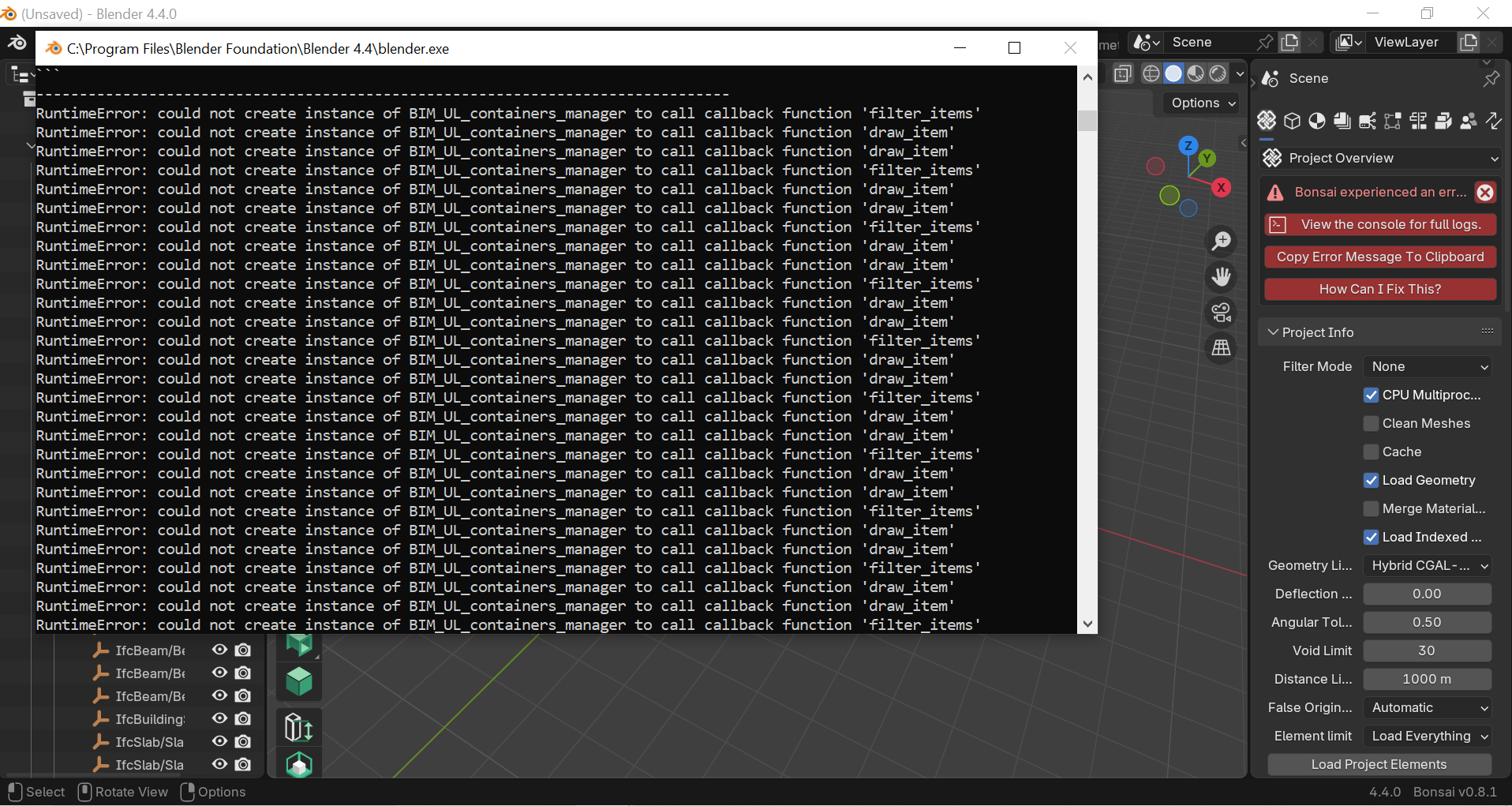Open False Origin Automatic dropdown
The image size is (1512, 806).
click(1427, 707)
